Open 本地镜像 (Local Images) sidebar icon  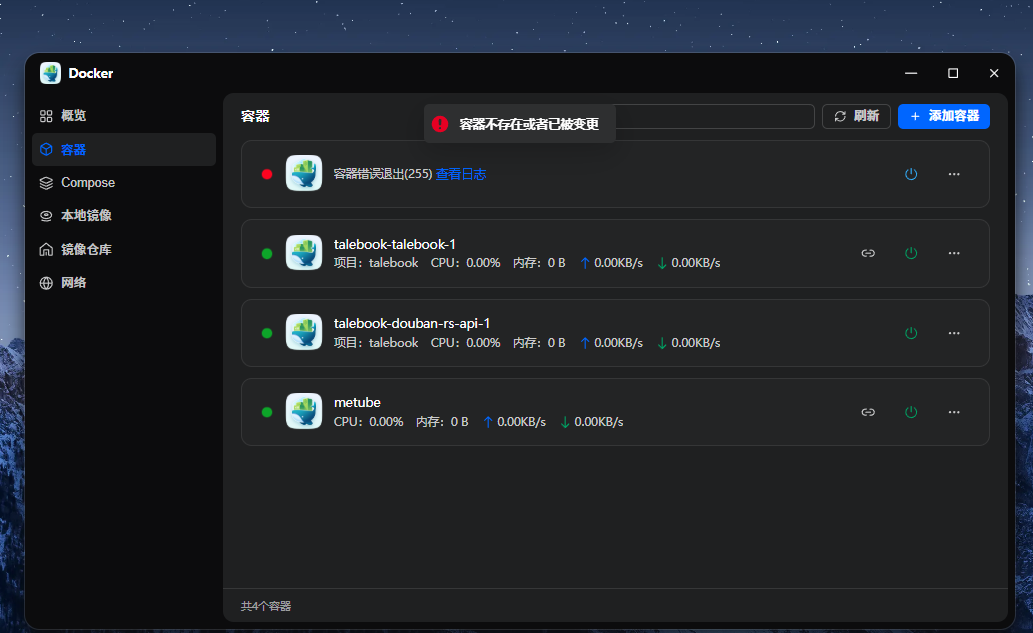[46, 215]
